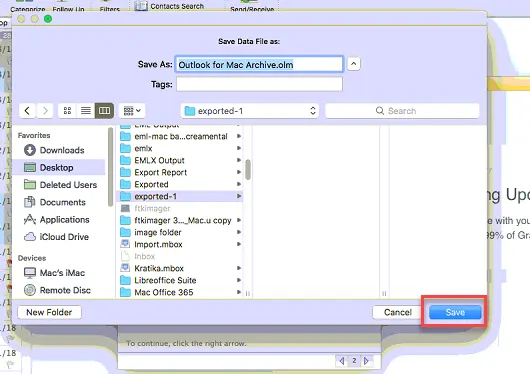530x374 pixels.
Task: Select the Libreoffice Suite folder
Action: (180, 280)
